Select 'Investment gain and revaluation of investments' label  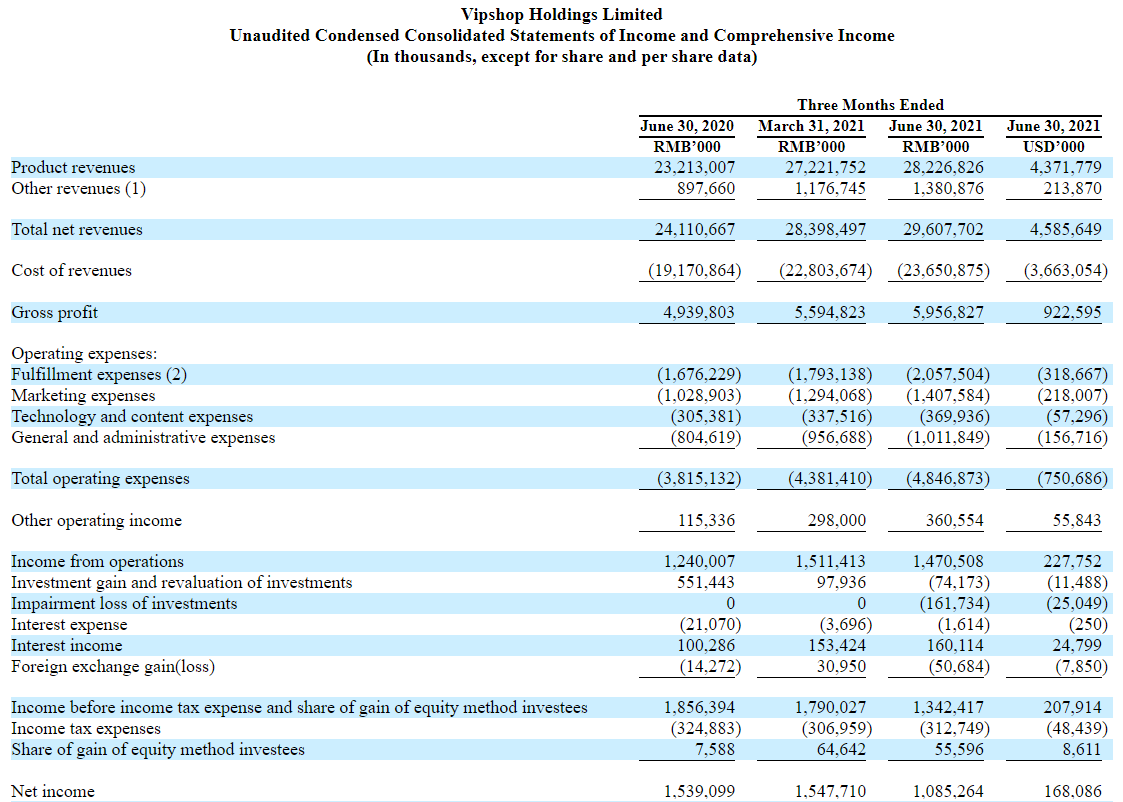coord(182,583)
